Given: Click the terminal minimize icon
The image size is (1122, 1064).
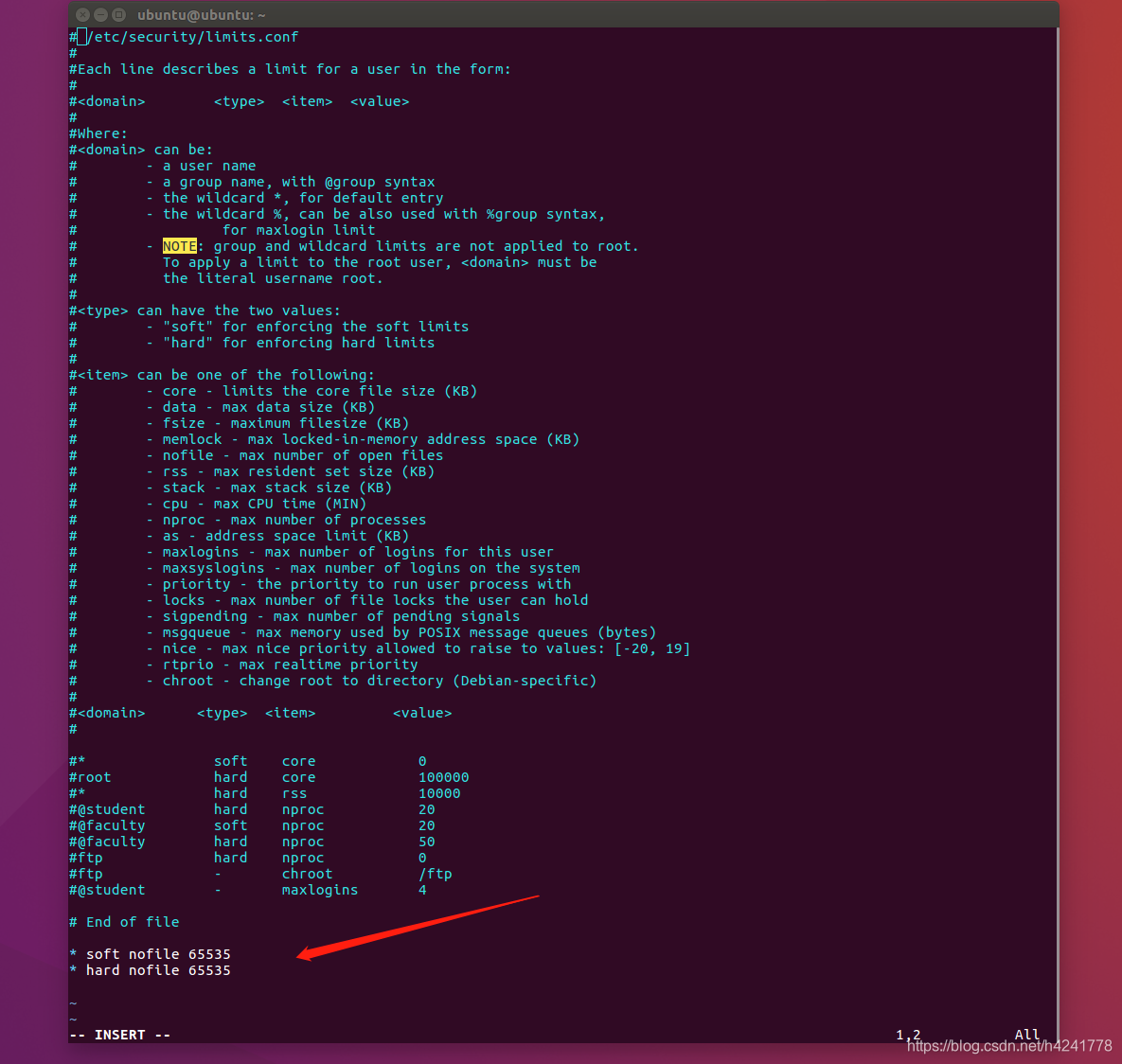Looking at the screenshot, I should tap(100, 14).
